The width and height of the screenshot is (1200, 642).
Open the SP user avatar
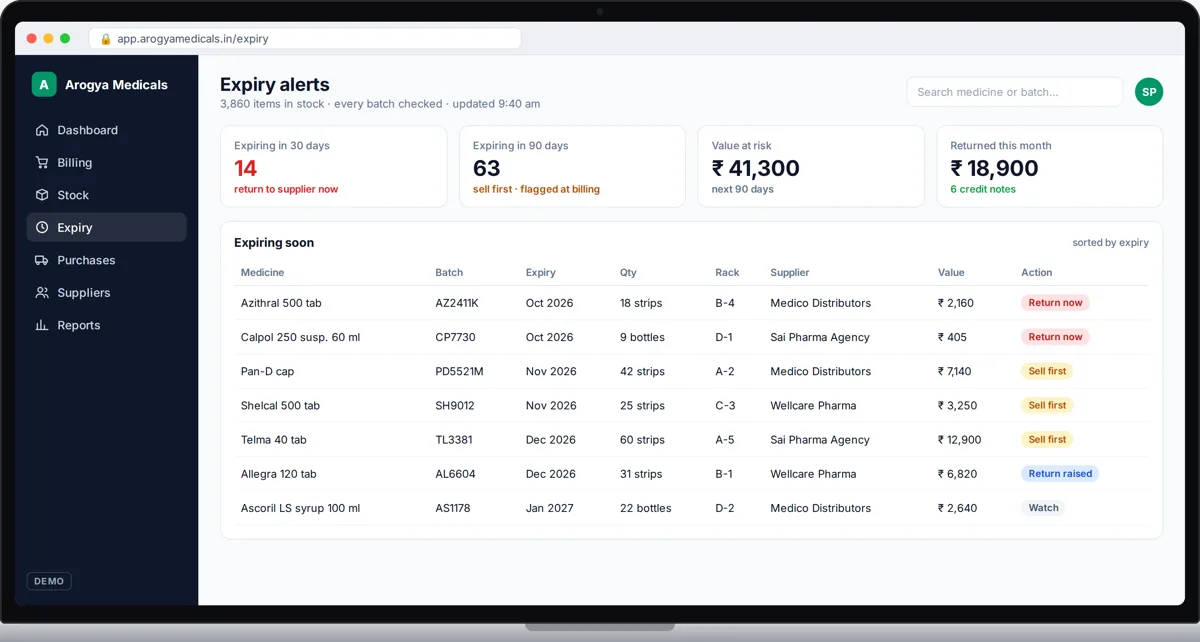[x=1149, y=92]
